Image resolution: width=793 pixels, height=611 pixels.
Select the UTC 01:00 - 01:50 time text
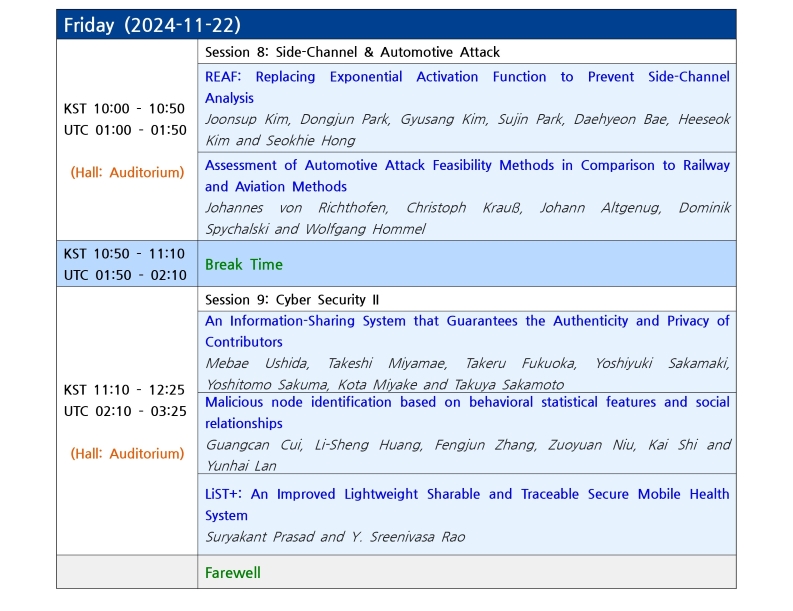[125, 130]
